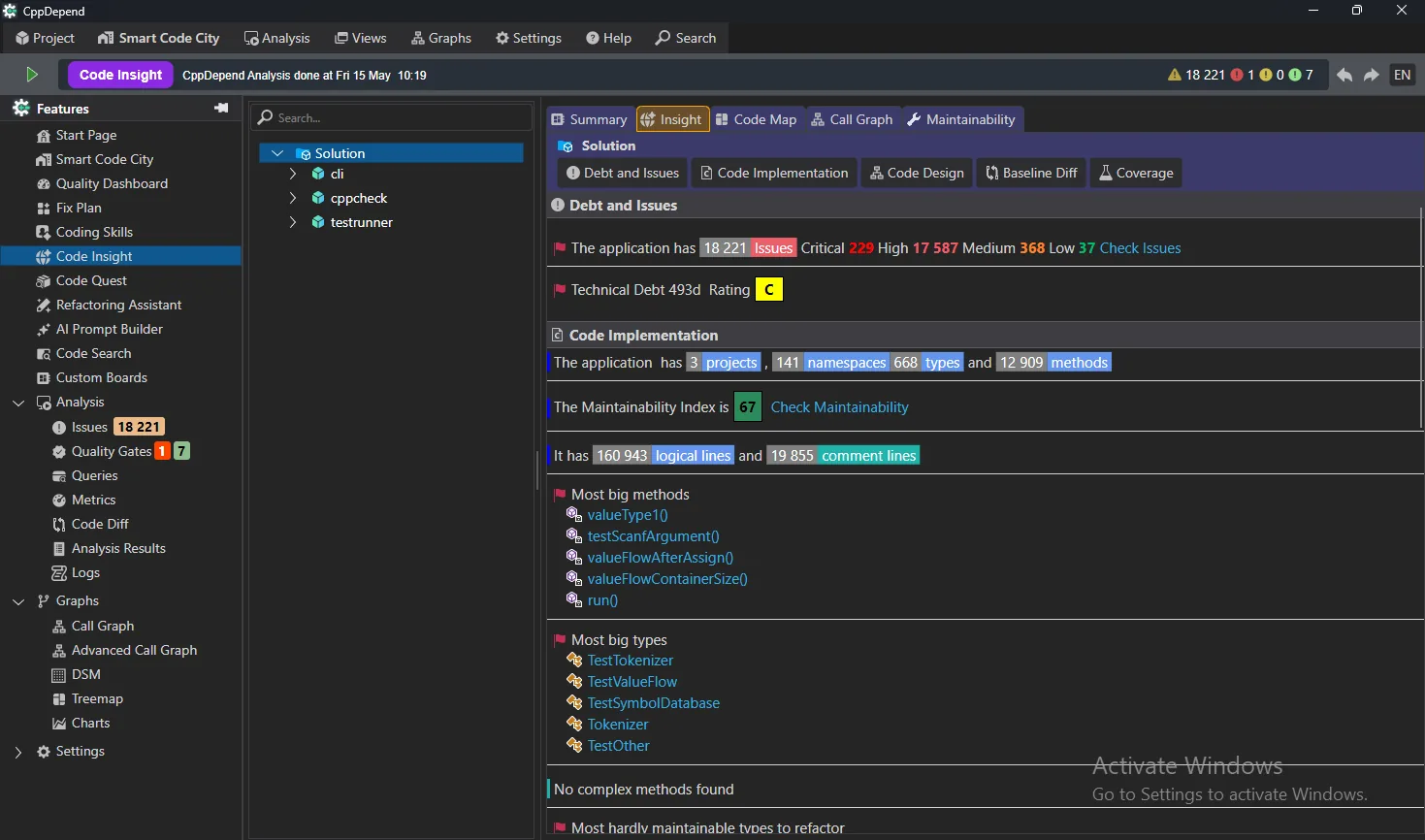Click the navigate back arrow icon
This screenshot has height=840, width=1425.
pyautogui.click(x=1344, y=75)
